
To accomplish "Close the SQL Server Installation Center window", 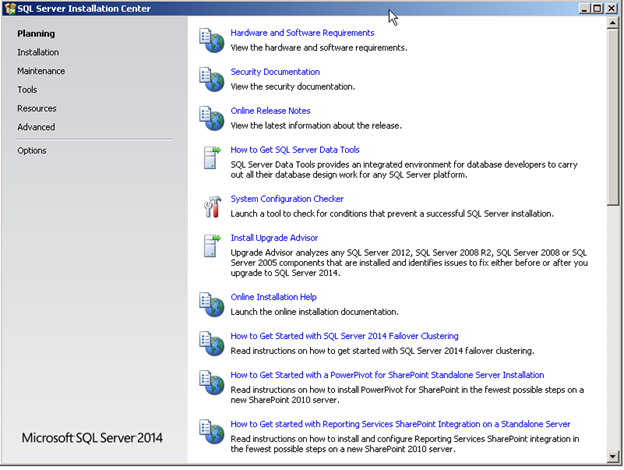I will [x=611, y=8].
